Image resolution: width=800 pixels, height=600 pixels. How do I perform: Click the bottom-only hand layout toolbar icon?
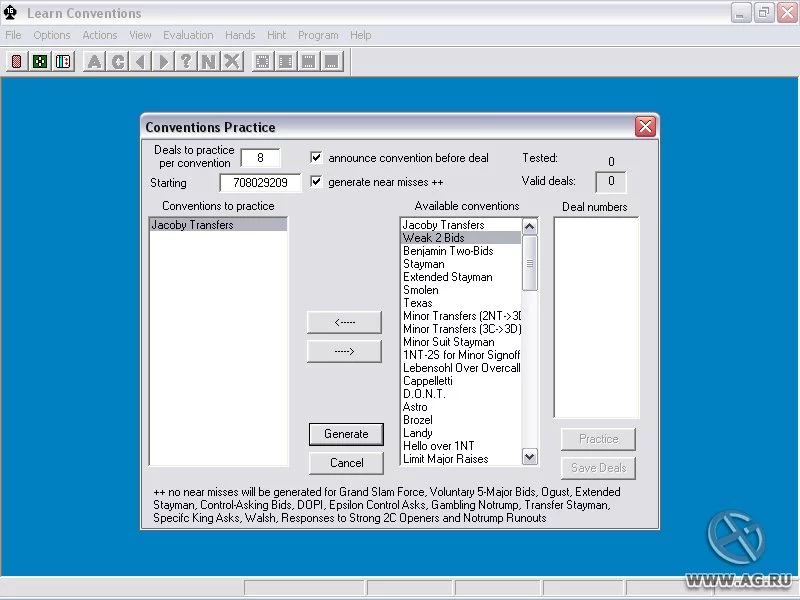(332, 62)
